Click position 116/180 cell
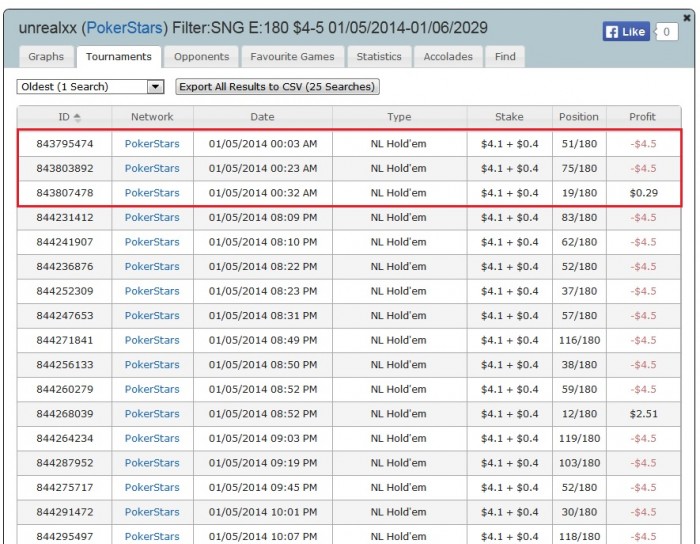Image resolution: width=700 pixels, height=544 pixels. coord(579,340)
